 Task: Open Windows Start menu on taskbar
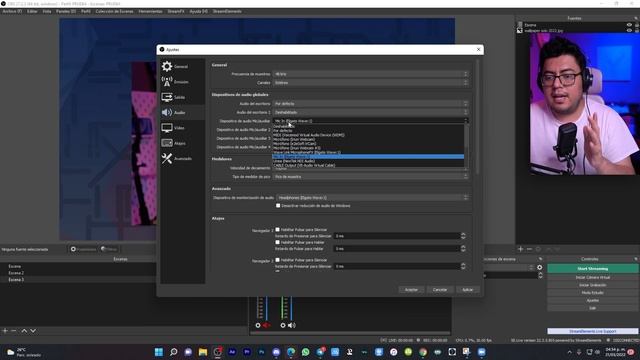(159, 352)
